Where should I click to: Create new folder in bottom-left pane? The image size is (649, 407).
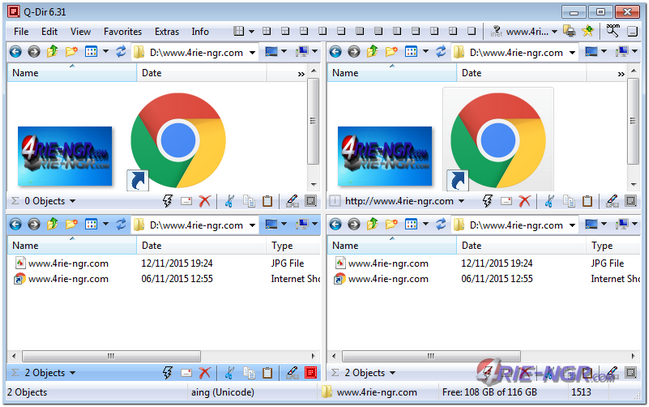(x=71, y=224)
